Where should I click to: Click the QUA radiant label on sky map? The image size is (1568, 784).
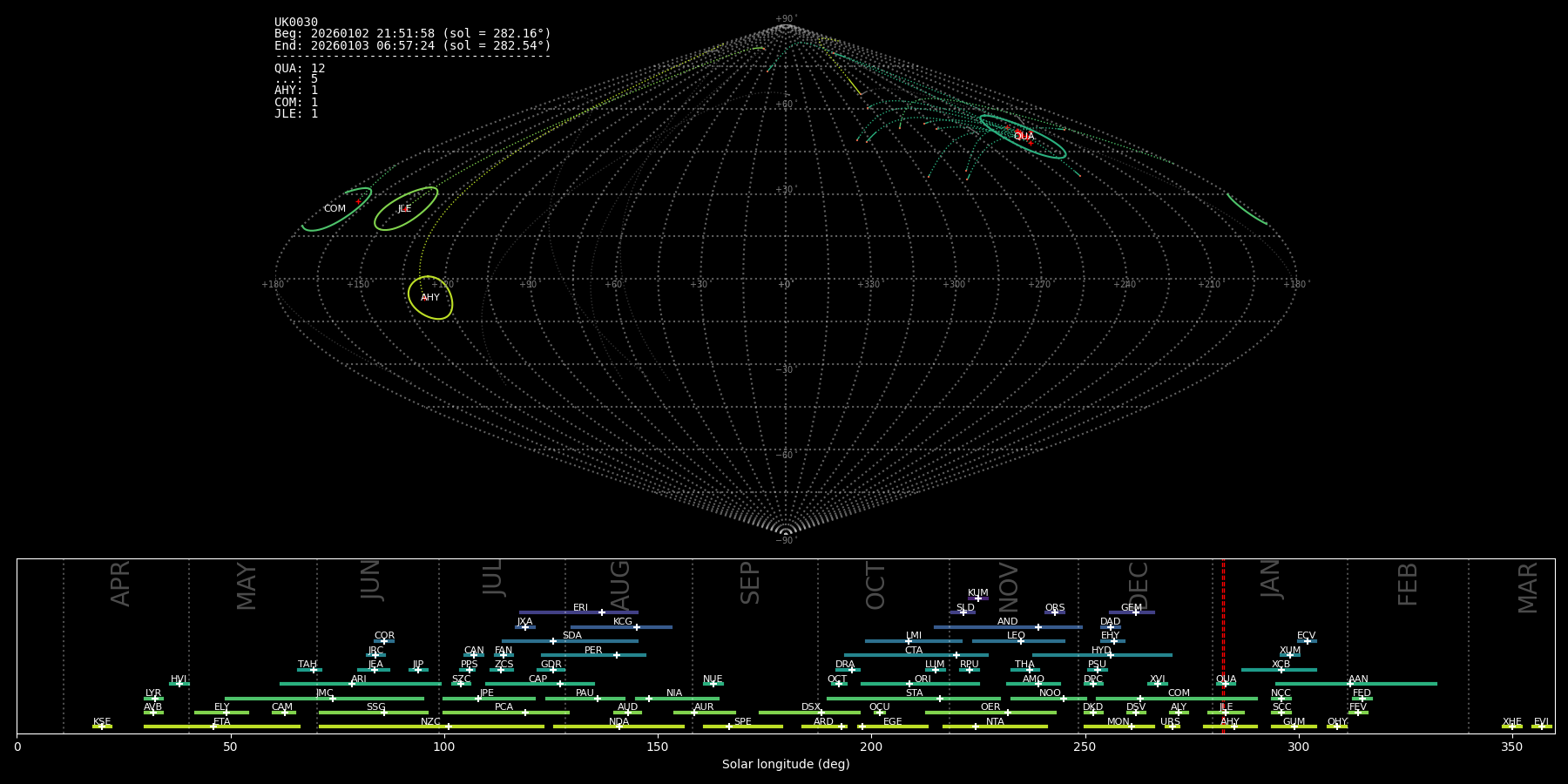[x=1024, y=137]
